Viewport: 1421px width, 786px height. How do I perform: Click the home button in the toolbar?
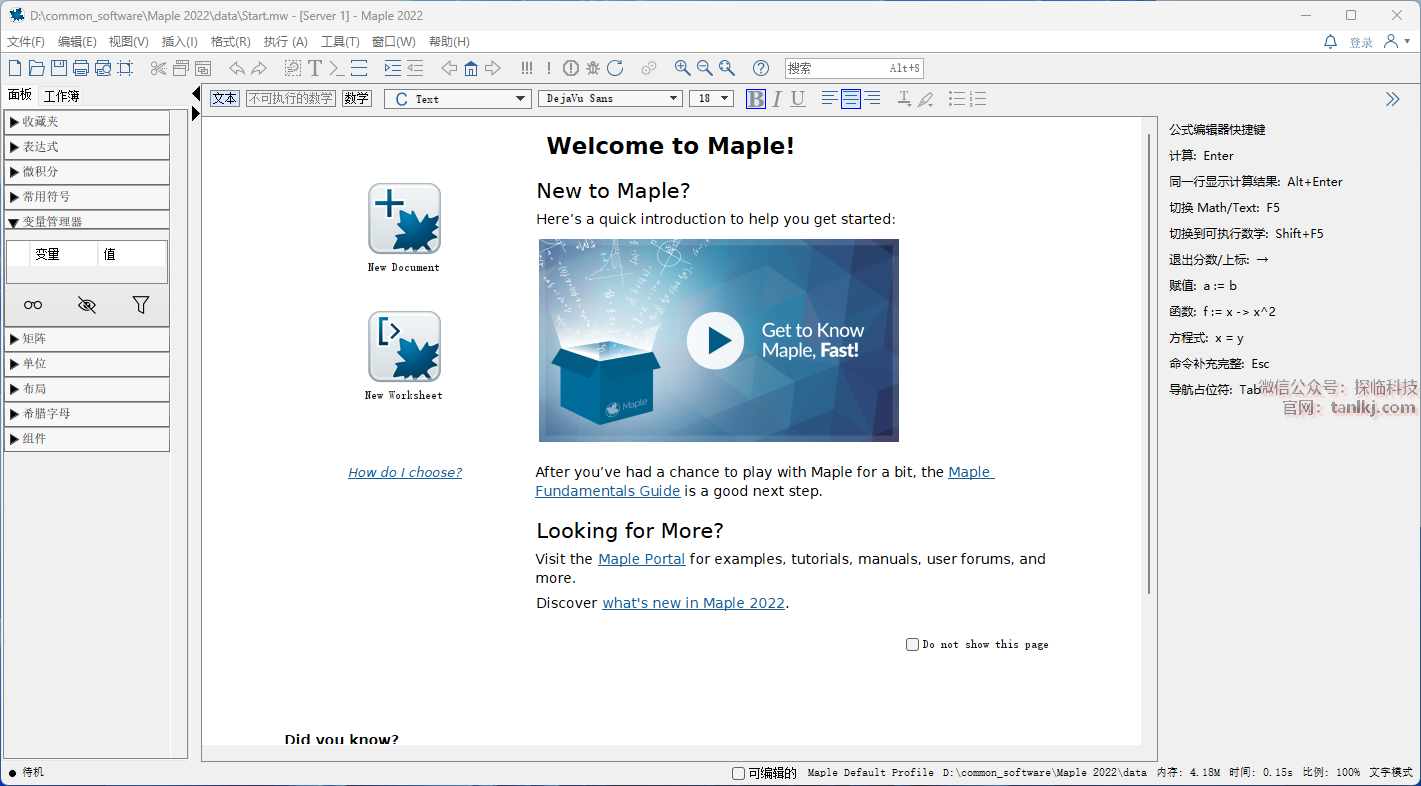471,68
